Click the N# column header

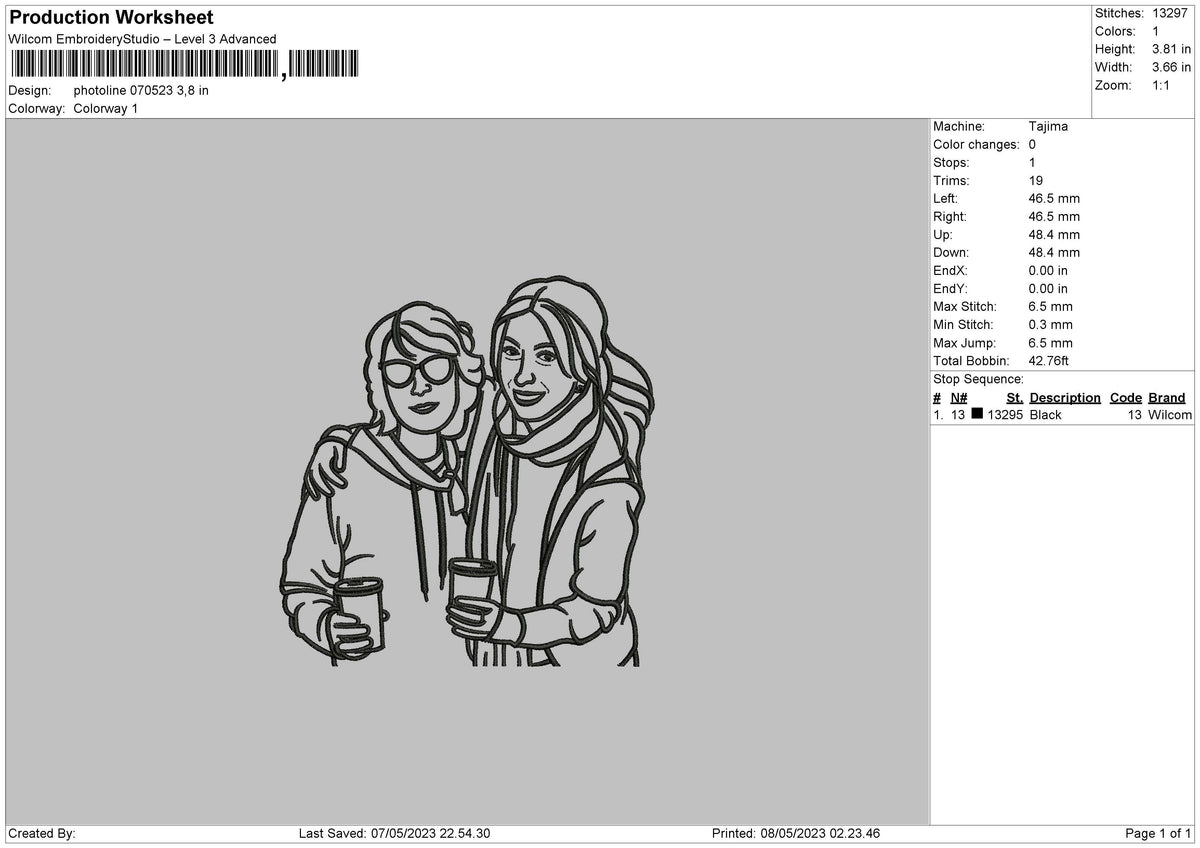coord(958,397)
